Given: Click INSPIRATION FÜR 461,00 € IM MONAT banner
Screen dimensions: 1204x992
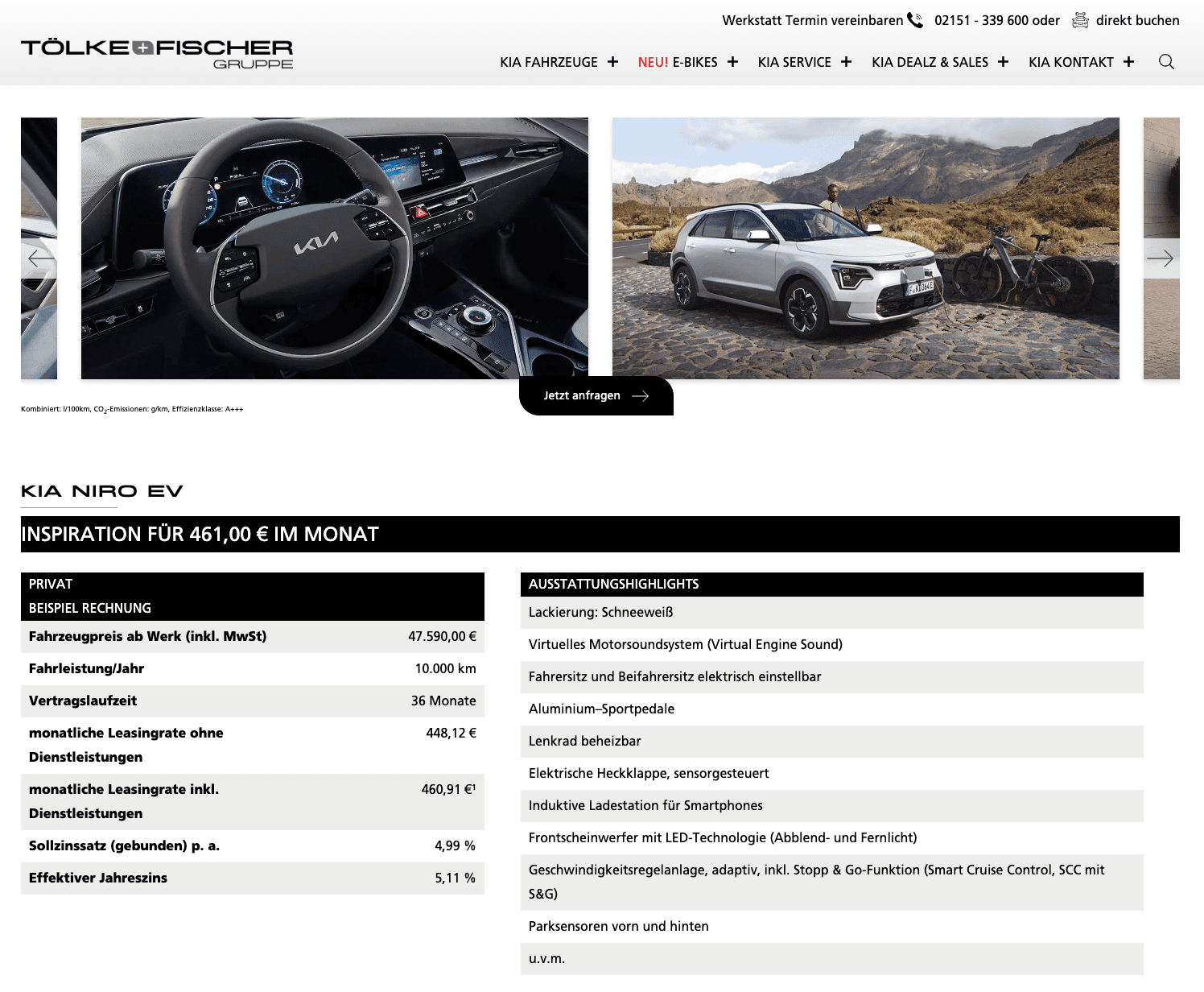Looking at the screenshot, I should tap(600, 534).
